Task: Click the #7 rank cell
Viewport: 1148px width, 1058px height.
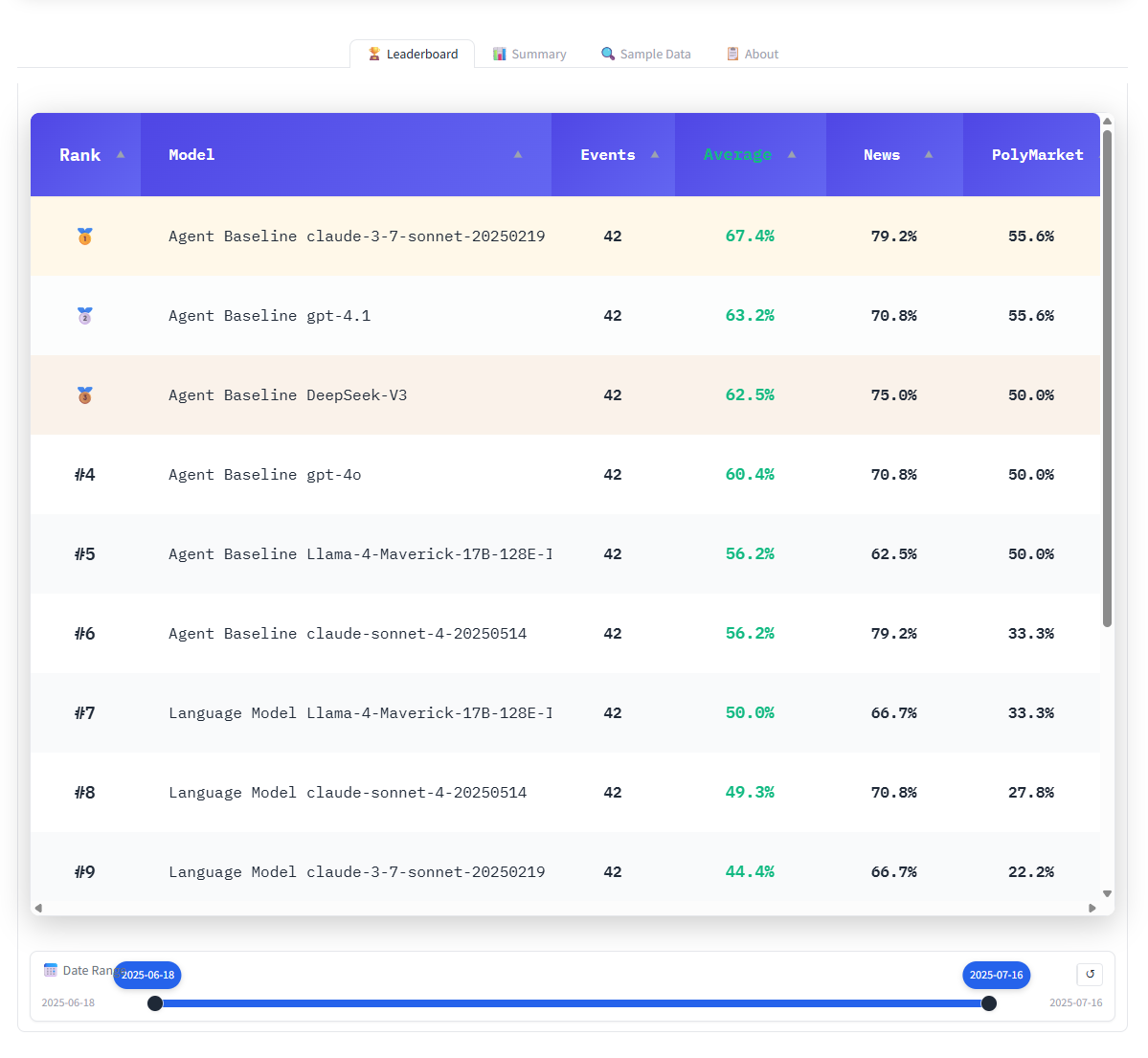Action: click(85, 713)
